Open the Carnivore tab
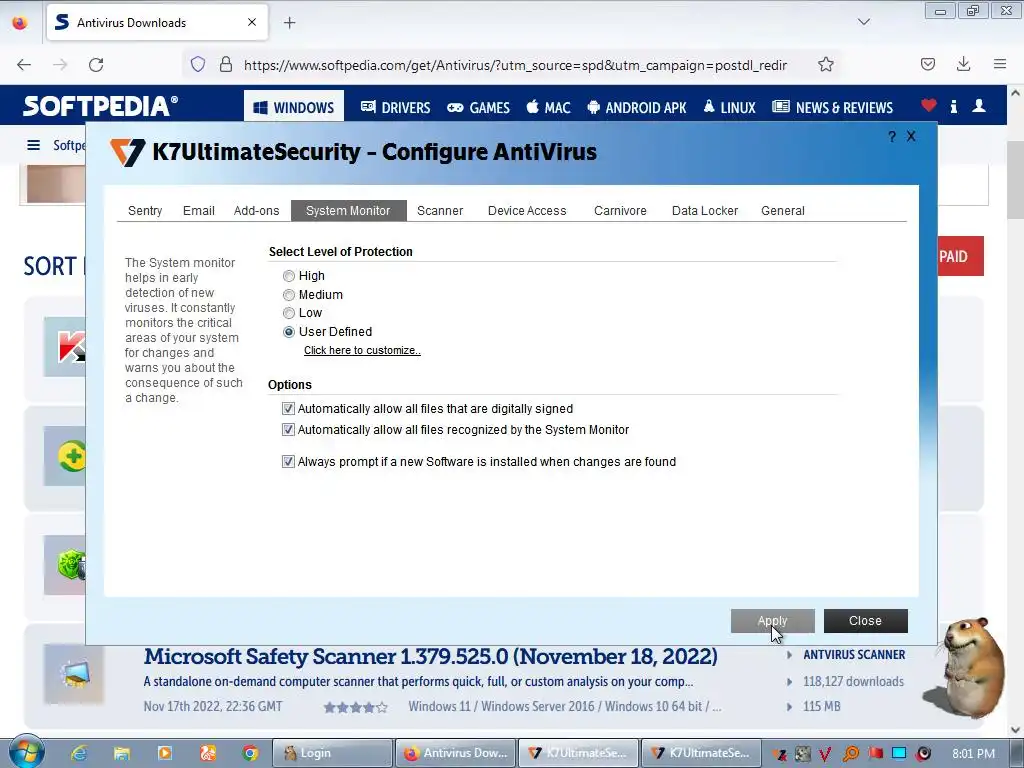The width and height of the screenshot is (1024, 768). 620,211
